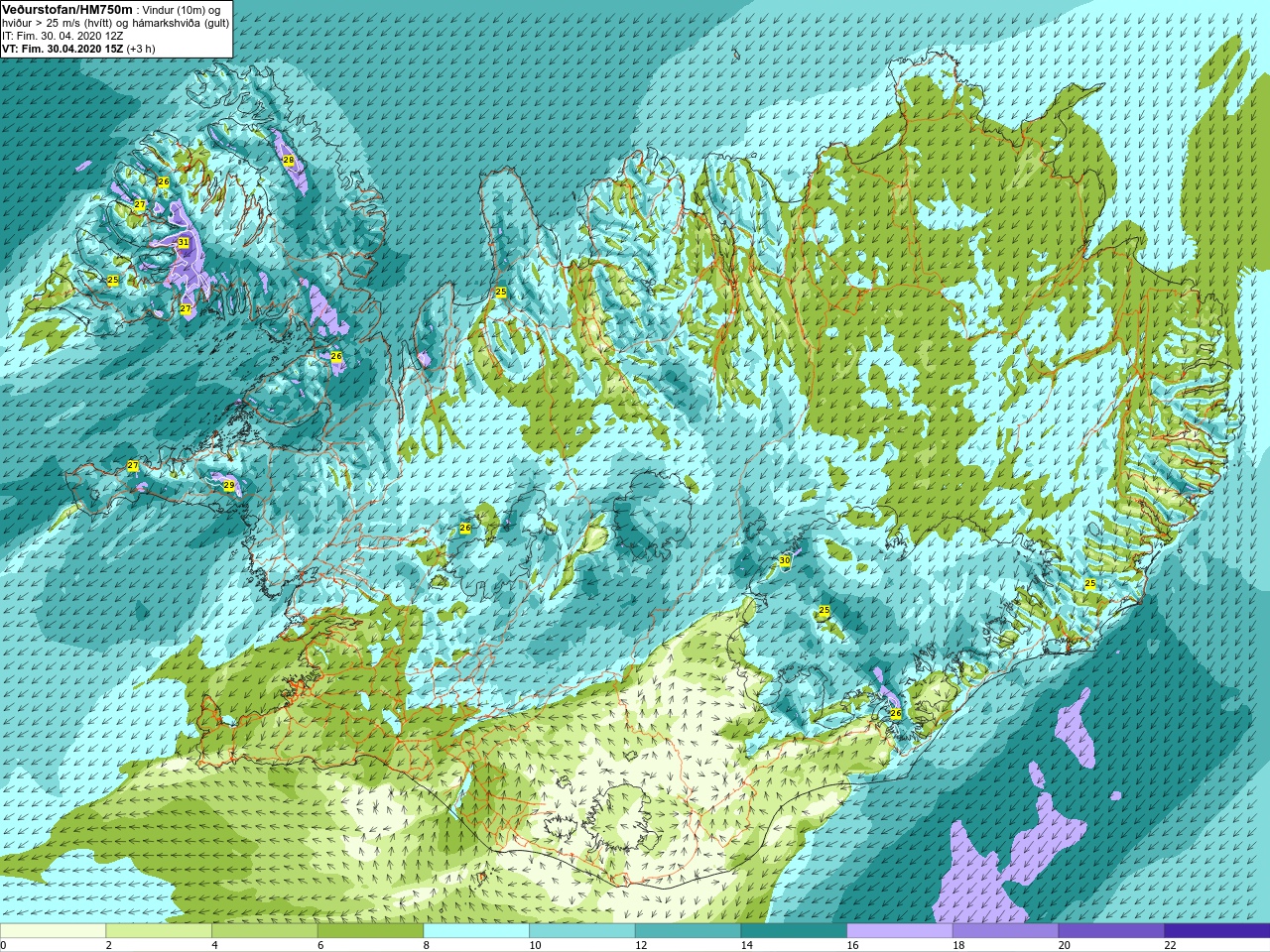Click the yellow gust label 31
This screenshot has height=952, width=1270.
coord(184,243)
